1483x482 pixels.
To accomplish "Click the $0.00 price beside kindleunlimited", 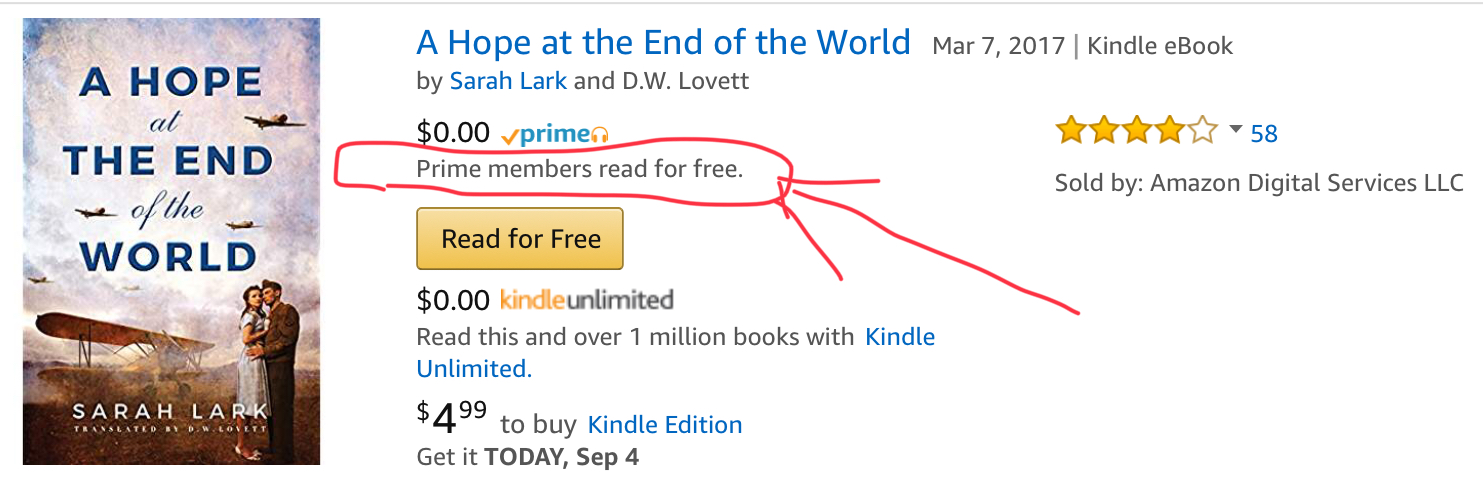I will tap(453, 299).
